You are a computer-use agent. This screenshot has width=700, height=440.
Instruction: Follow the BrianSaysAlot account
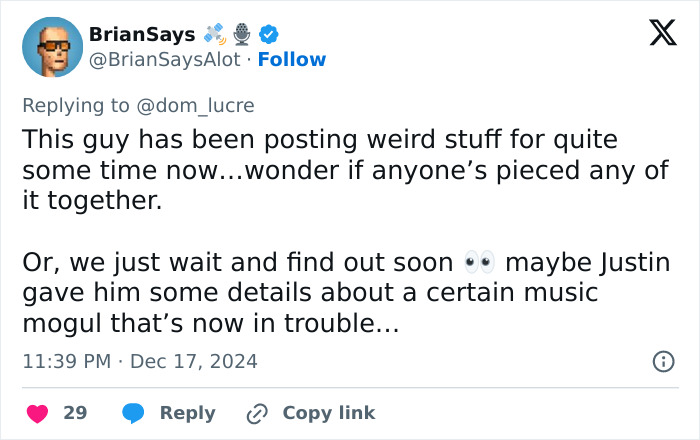pos(291,60)
